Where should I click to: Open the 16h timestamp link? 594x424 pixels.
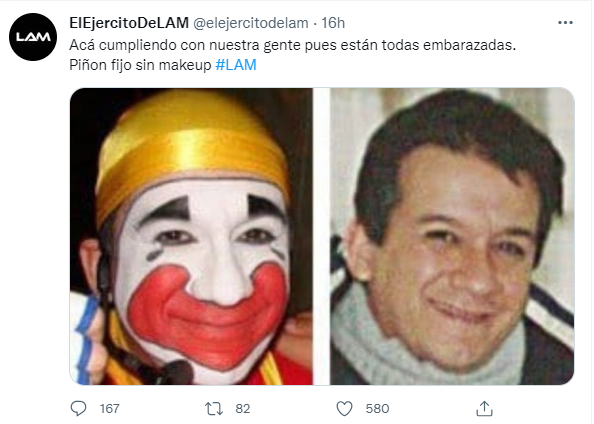tap(333, 23)
